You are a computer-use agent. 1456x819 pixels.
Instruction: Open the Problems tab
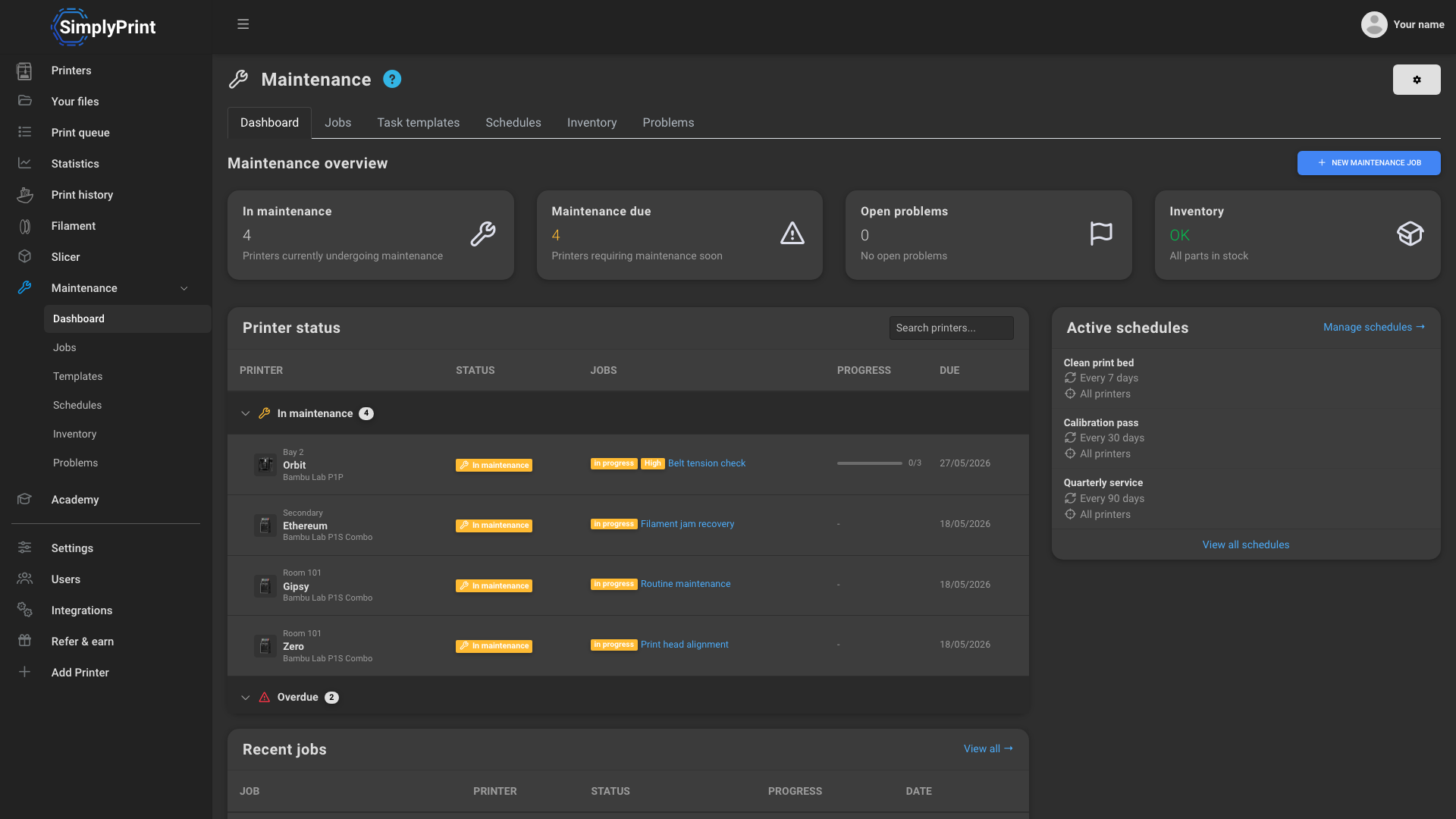(668, 123)
